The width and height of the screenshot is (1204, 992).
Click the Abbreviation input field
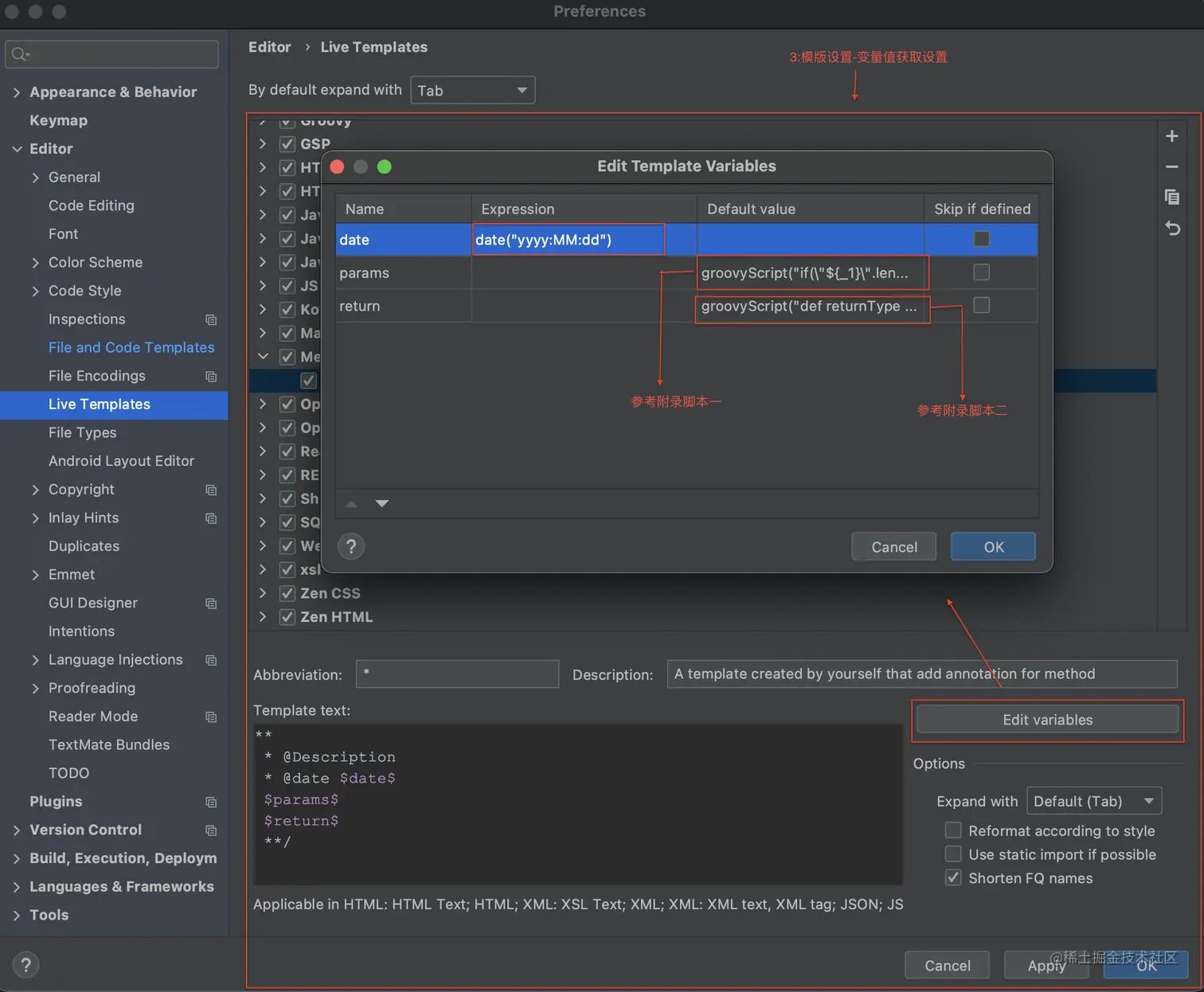[457, 674]
